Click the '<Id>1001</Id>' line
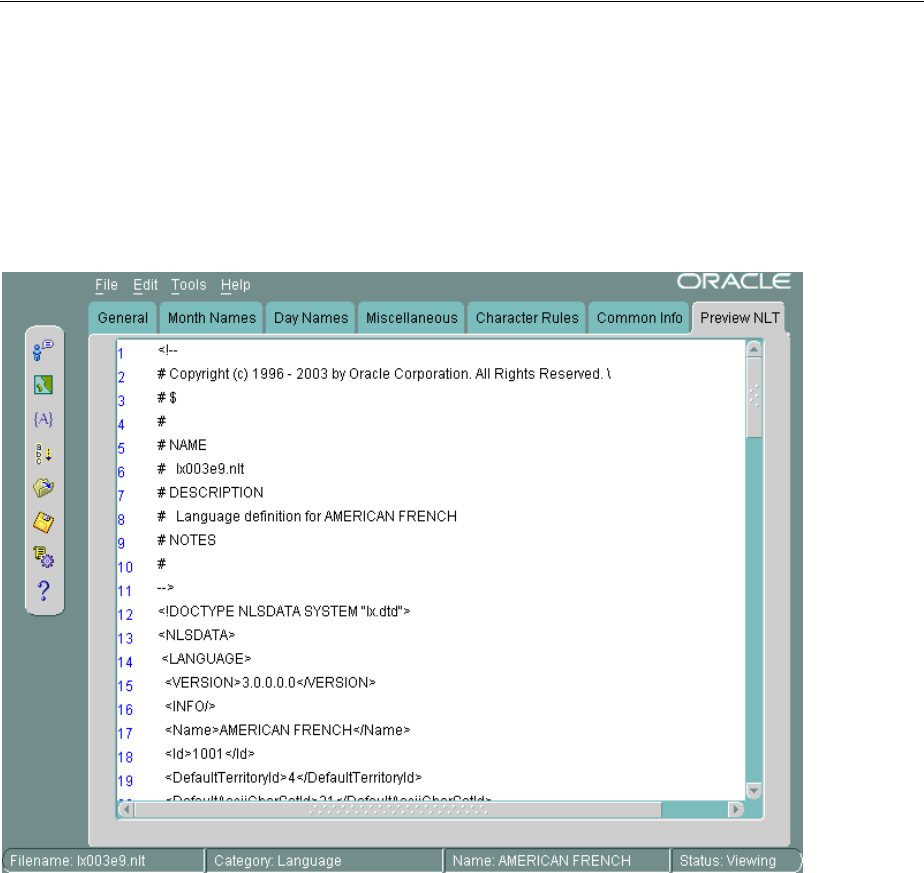924x873 pixels. [x=209, y=754]
